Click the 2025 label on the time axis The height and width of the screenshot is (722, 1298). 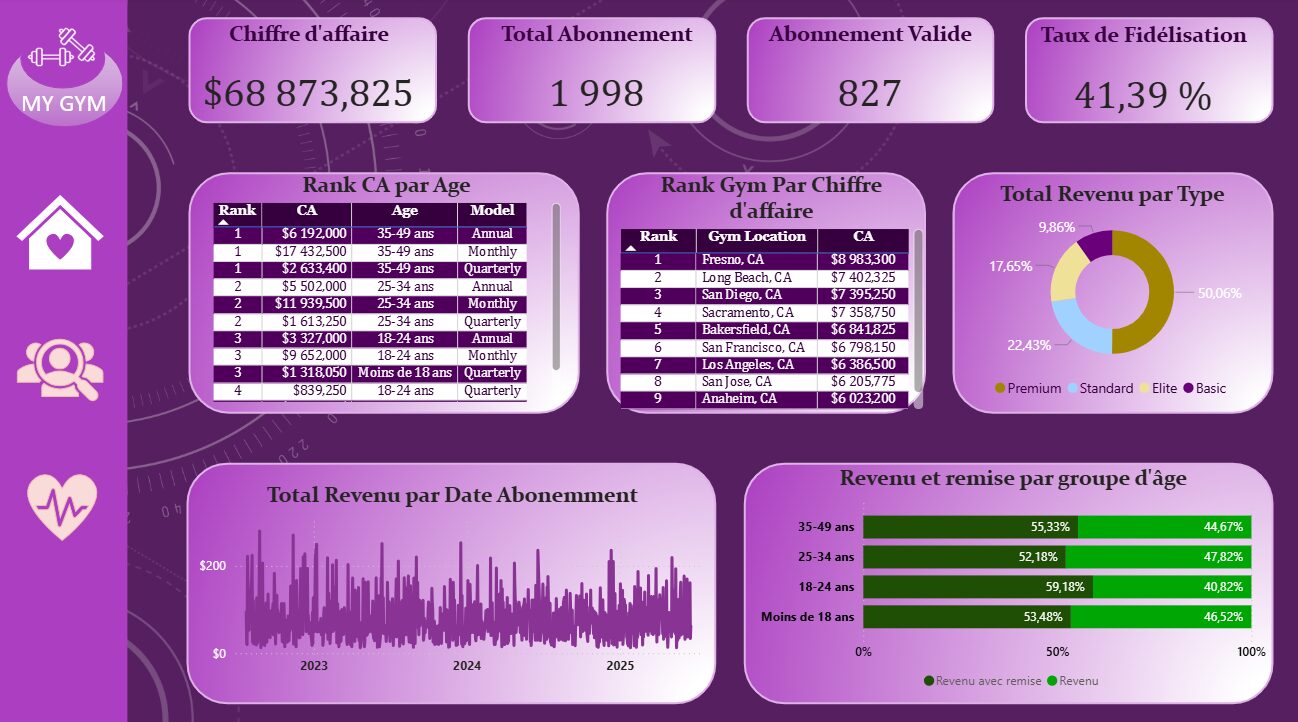620,666
